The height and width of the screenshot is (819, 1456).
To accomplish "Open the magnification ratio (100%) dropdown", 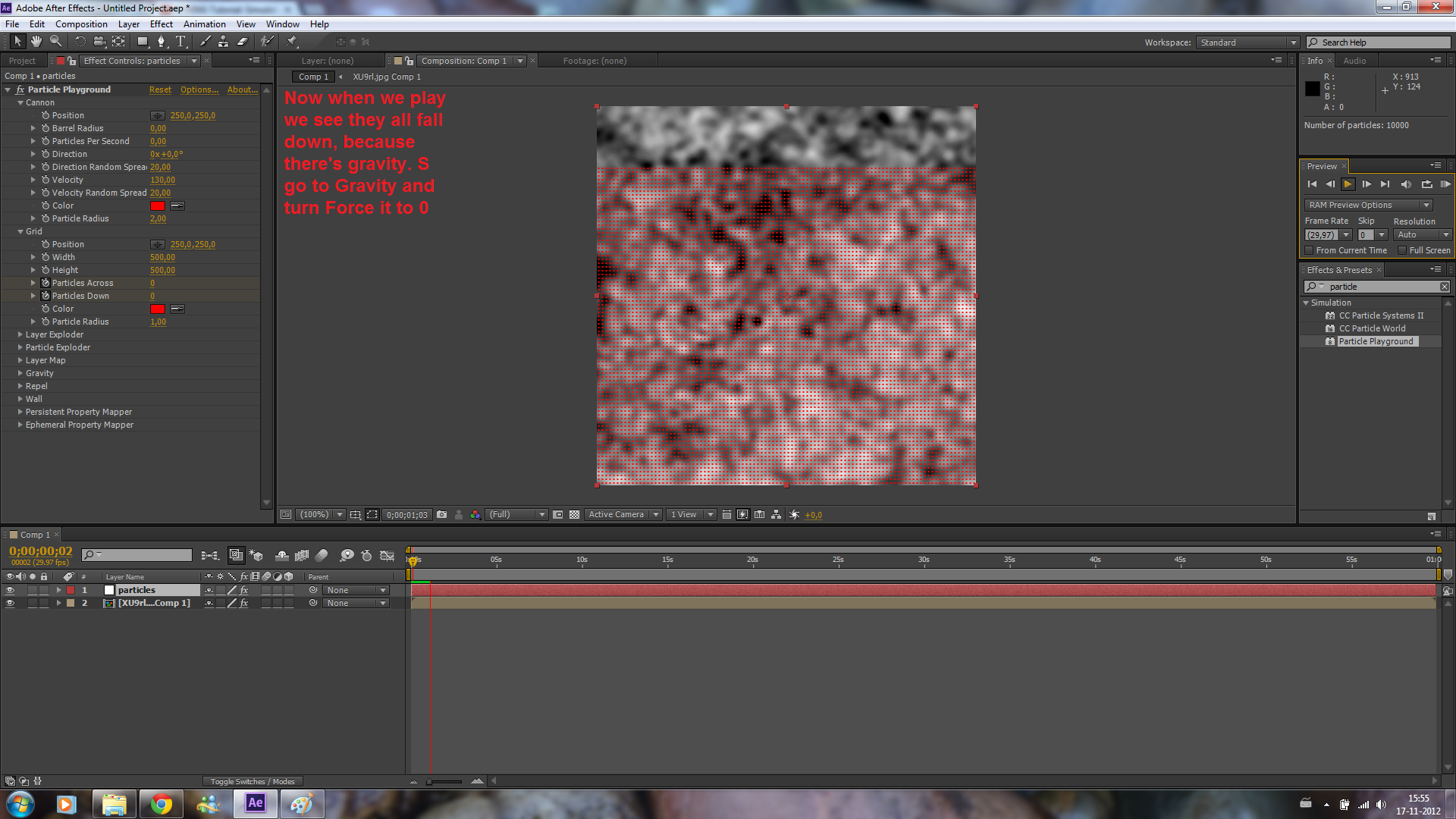I will coord(320,514).
